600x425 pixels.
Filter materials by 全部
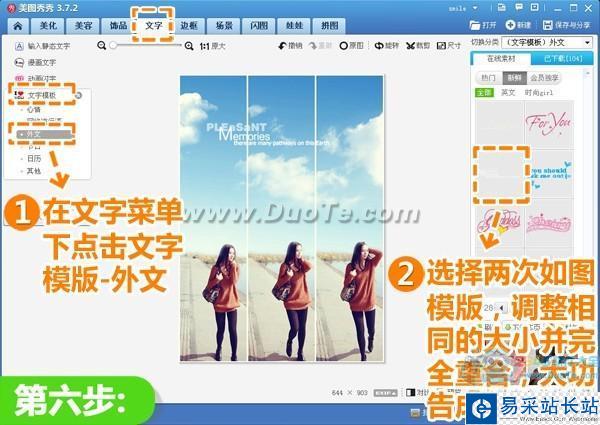(484, 93)
